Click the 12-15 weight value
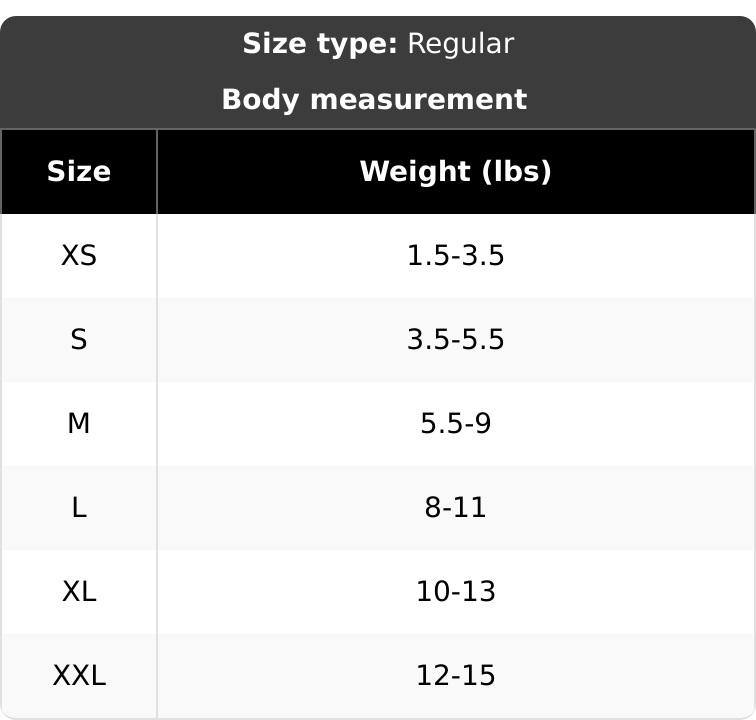Screen dimensions: 756x720 pyautogui.click(x=456, y=675)
